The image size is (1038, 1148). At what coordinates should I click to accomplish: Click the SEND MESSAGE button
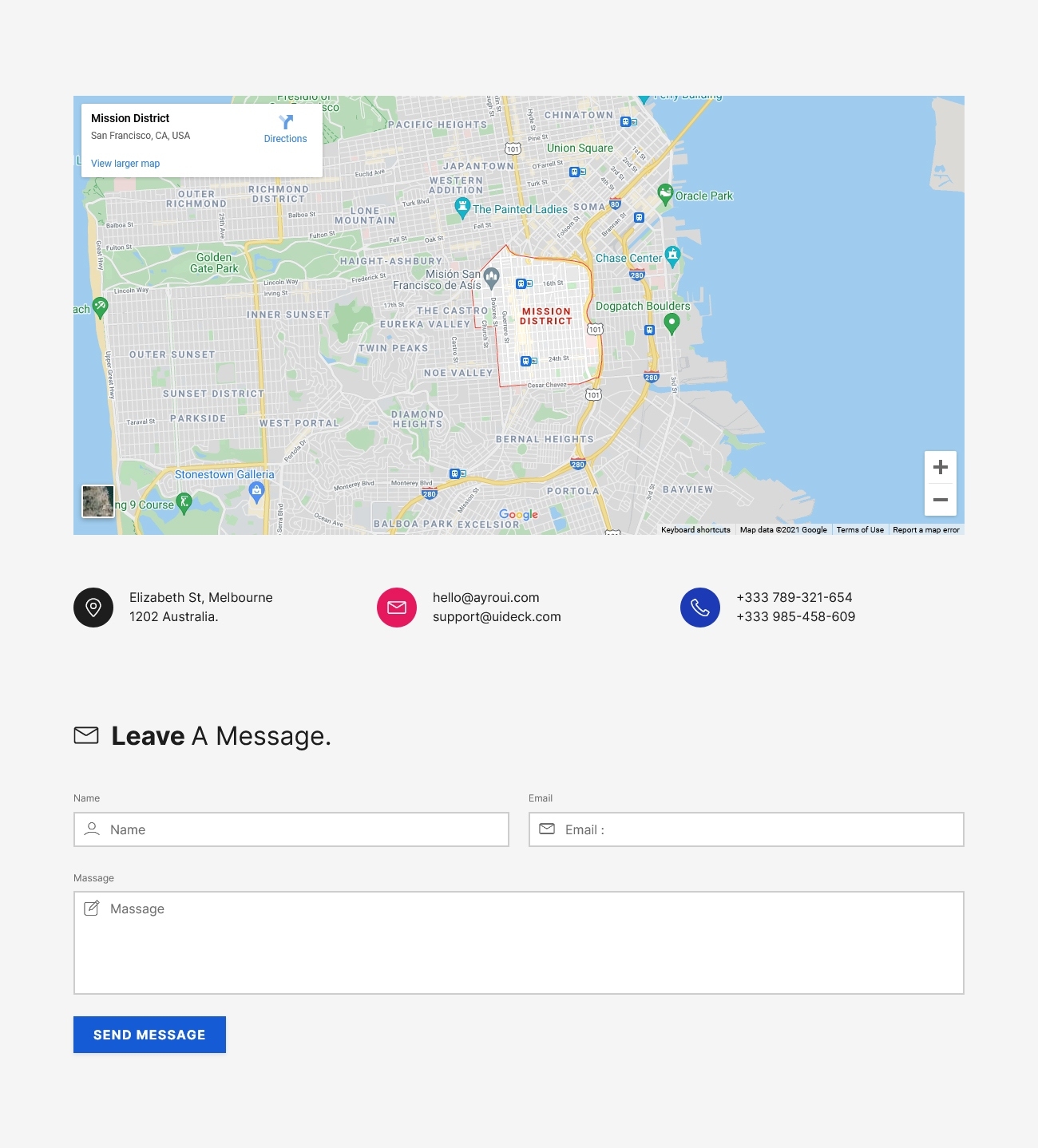click(x=149, y=1035)
